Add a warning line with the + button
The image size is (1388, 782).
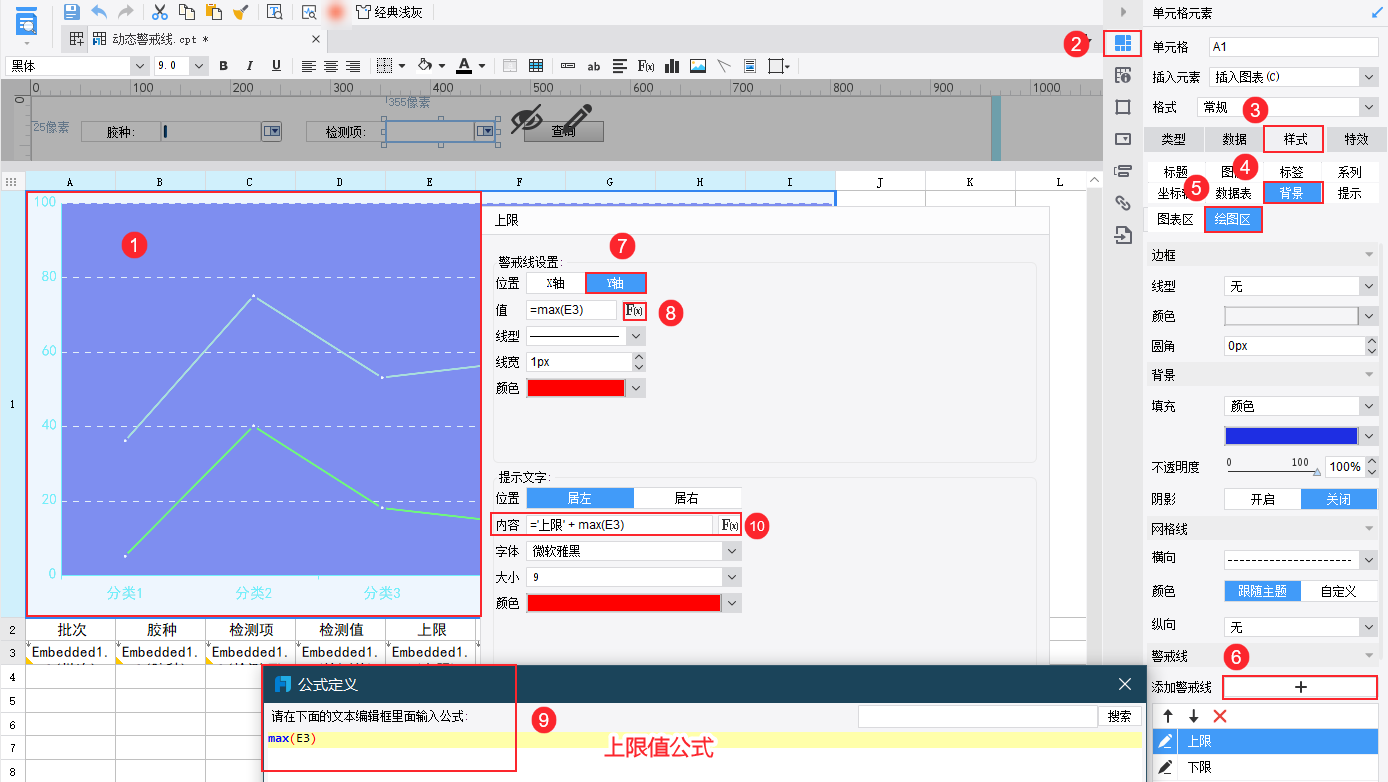coord(1299,689)
